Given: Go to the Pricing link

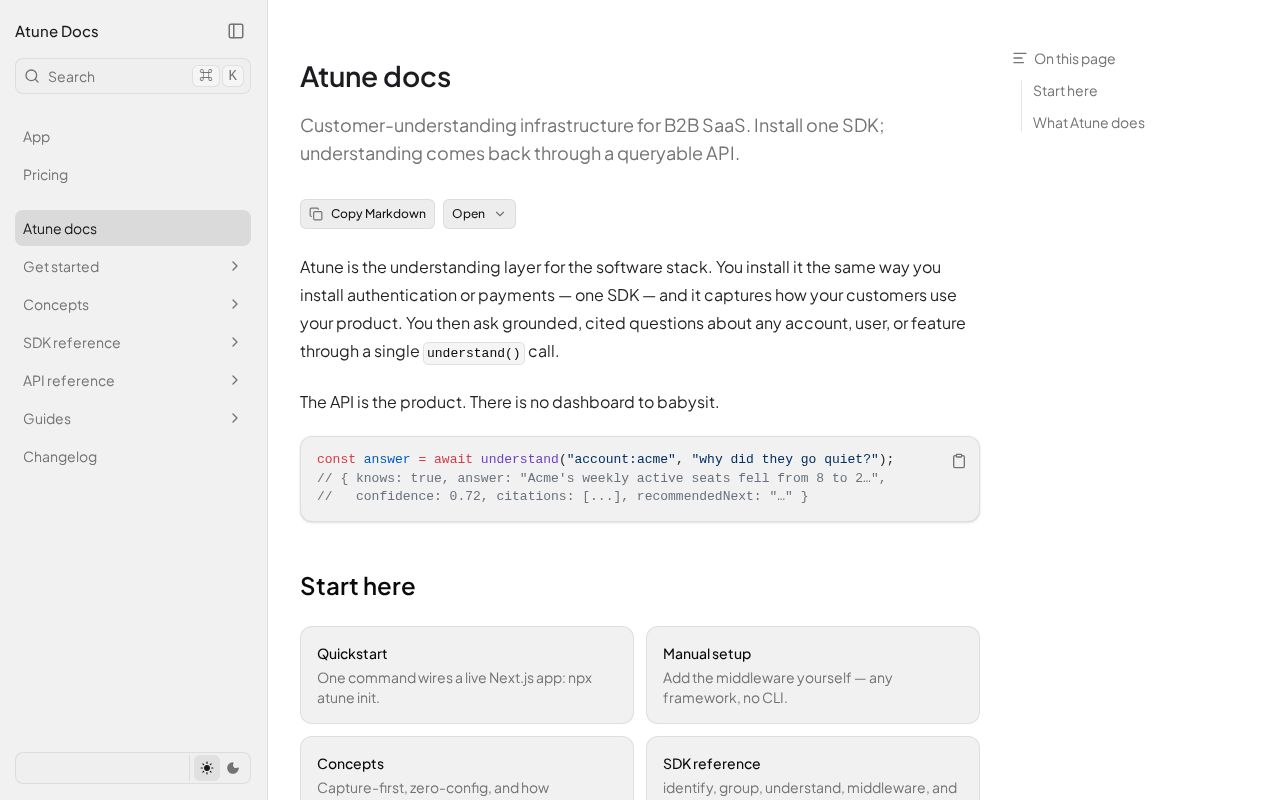Looking at the screenshot, I should pyautogui.click(x=133, y=174).
